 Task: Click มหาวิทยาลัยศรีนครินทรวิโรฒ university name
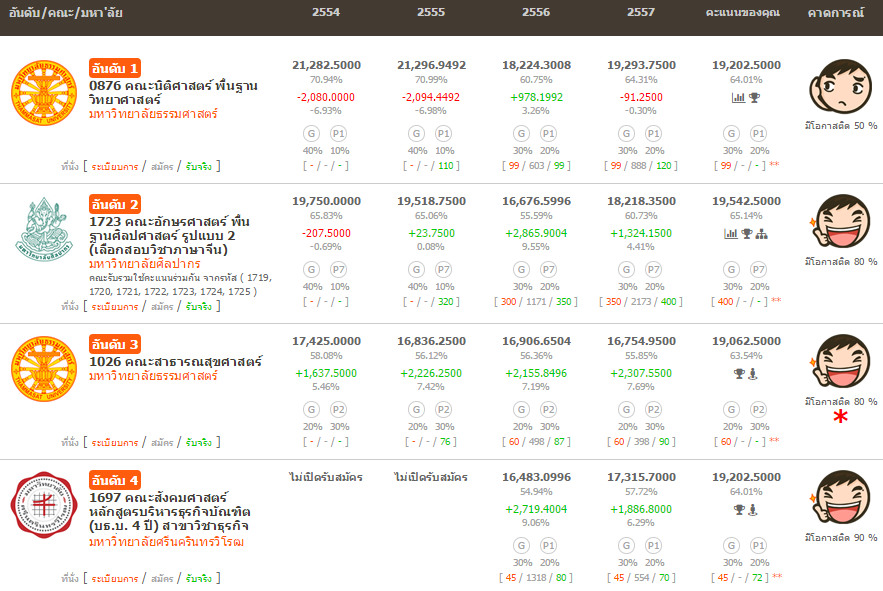[167, 542]
